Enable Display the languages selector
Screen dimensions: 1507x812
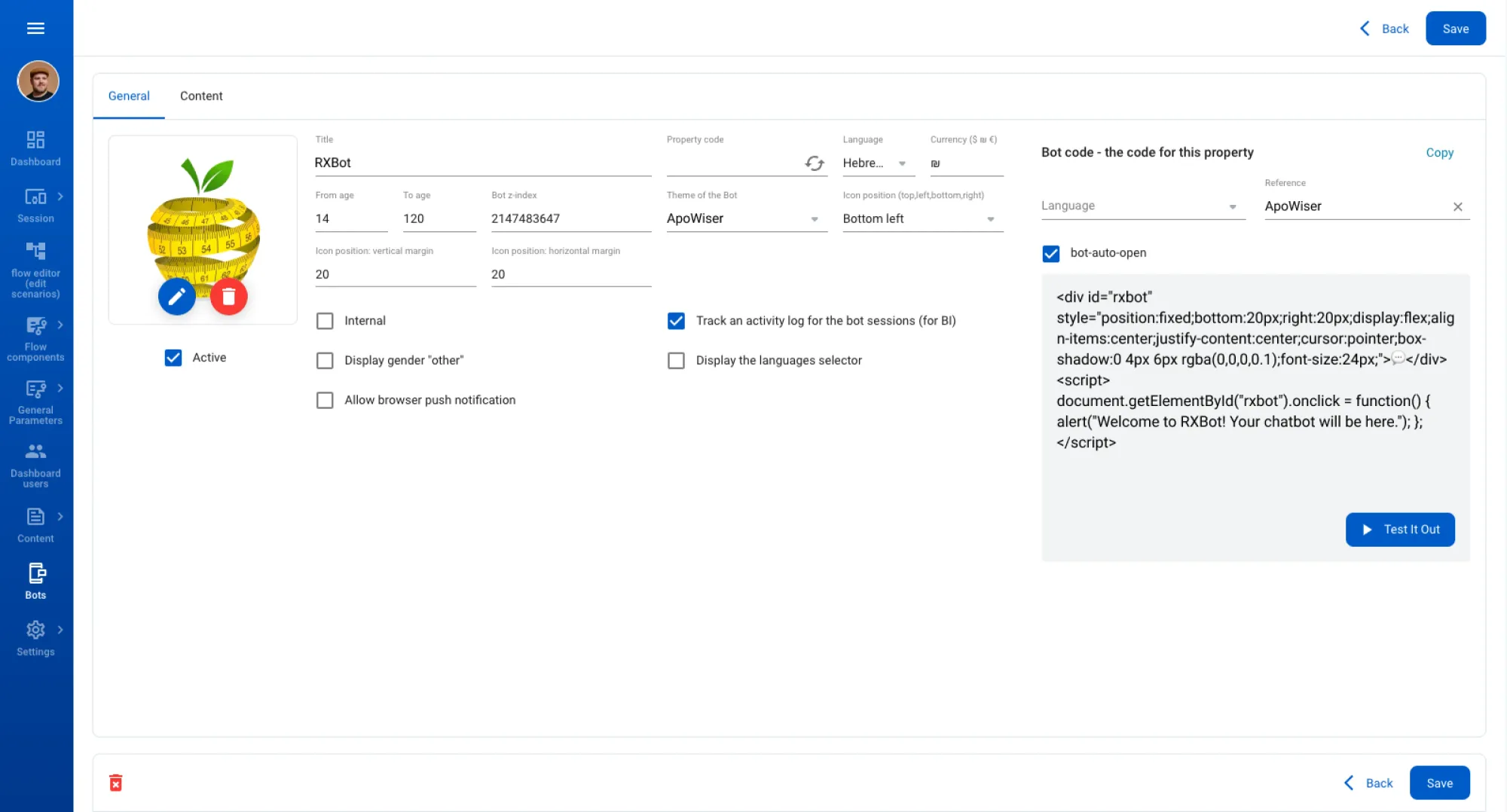click(677, 361)
